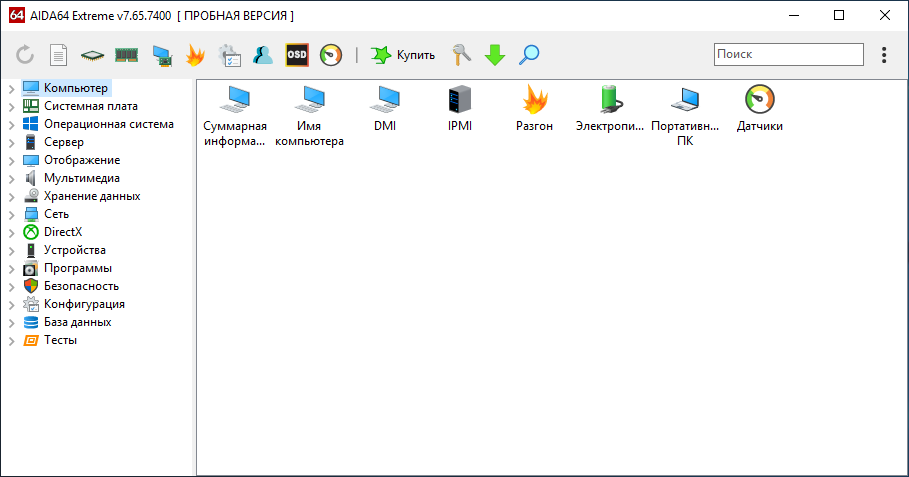Open the Report page icon in toolbar
The width and height of the screenshot is (909, 477).
point(59,55)
